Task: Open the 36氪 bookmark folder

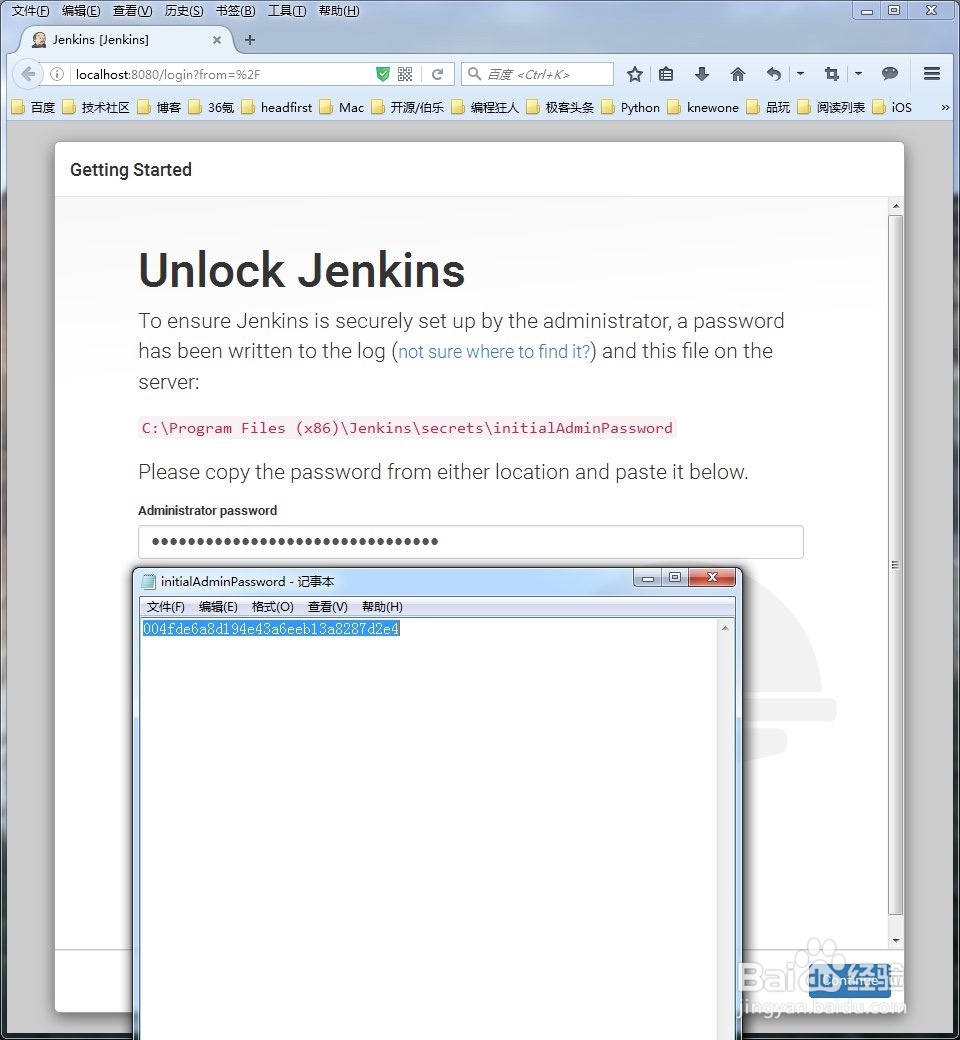Action: (x=211, y=107)
